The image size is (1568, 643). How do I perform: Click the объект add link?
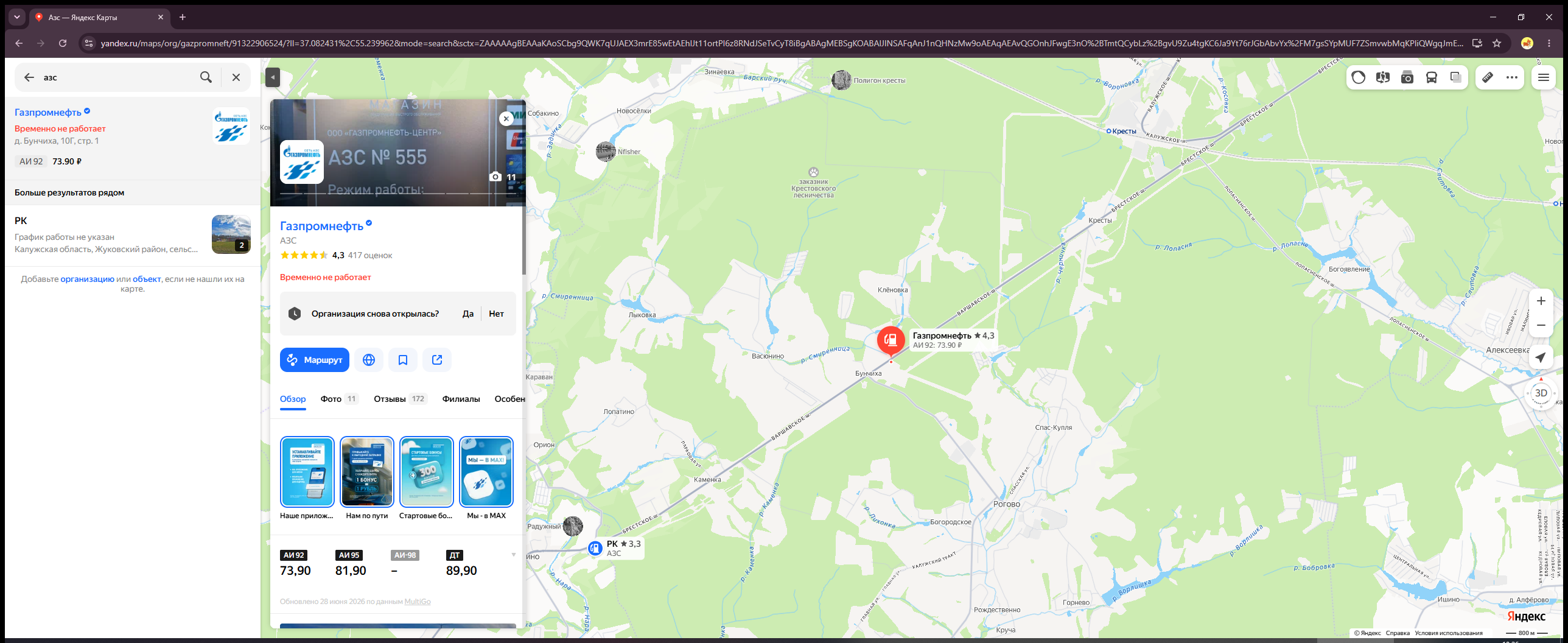147,279
